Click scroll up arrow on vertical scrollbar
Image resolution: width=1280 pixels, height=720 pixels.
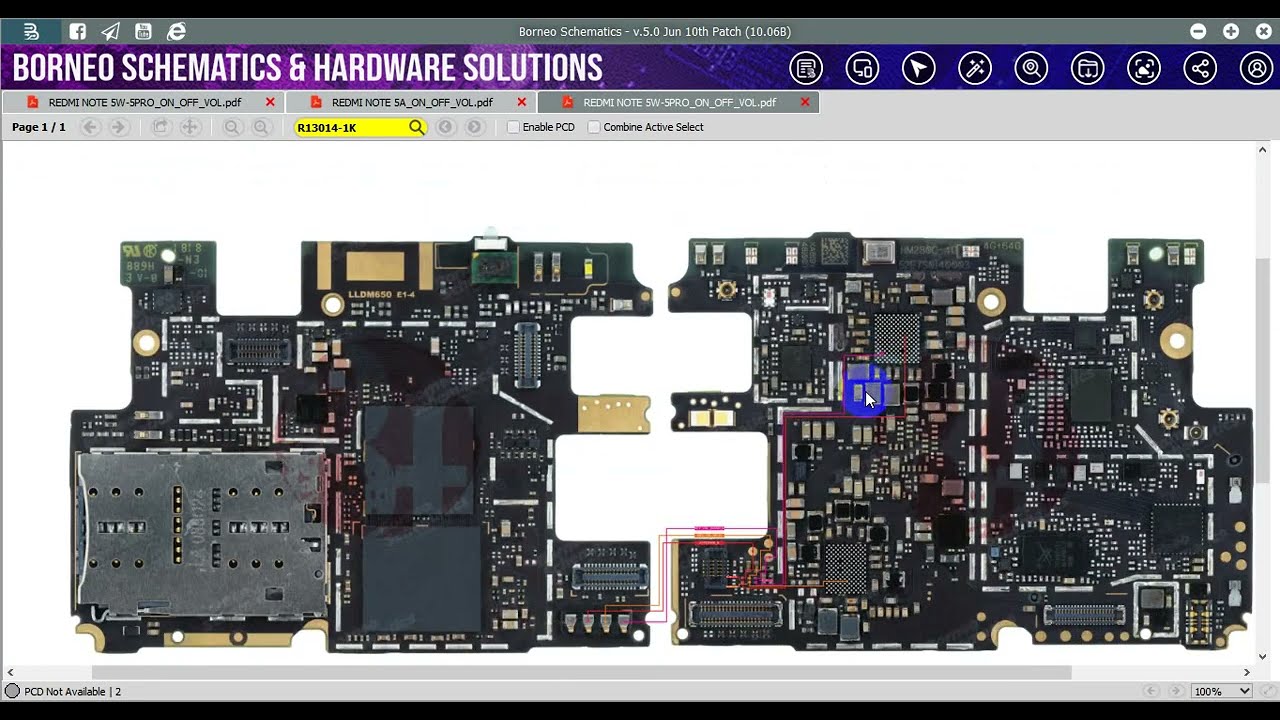click(x=1263, y=149)
